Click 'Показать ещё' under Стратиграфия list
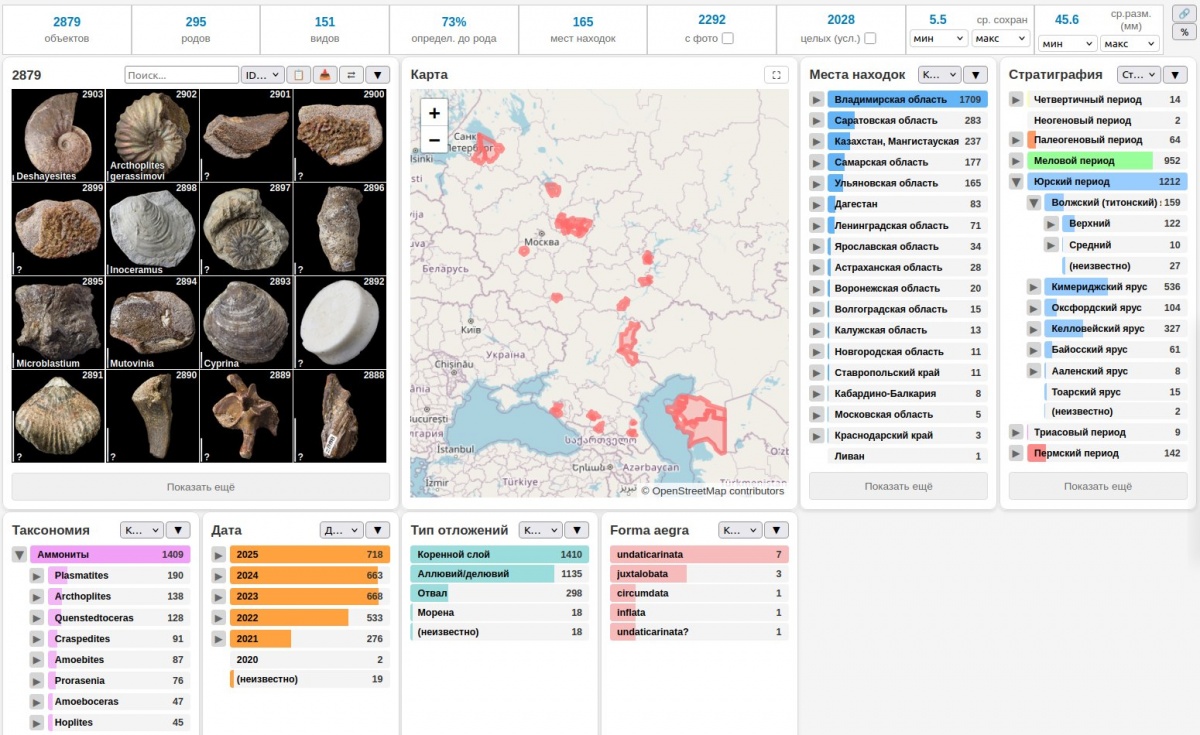 (1097, 487)
